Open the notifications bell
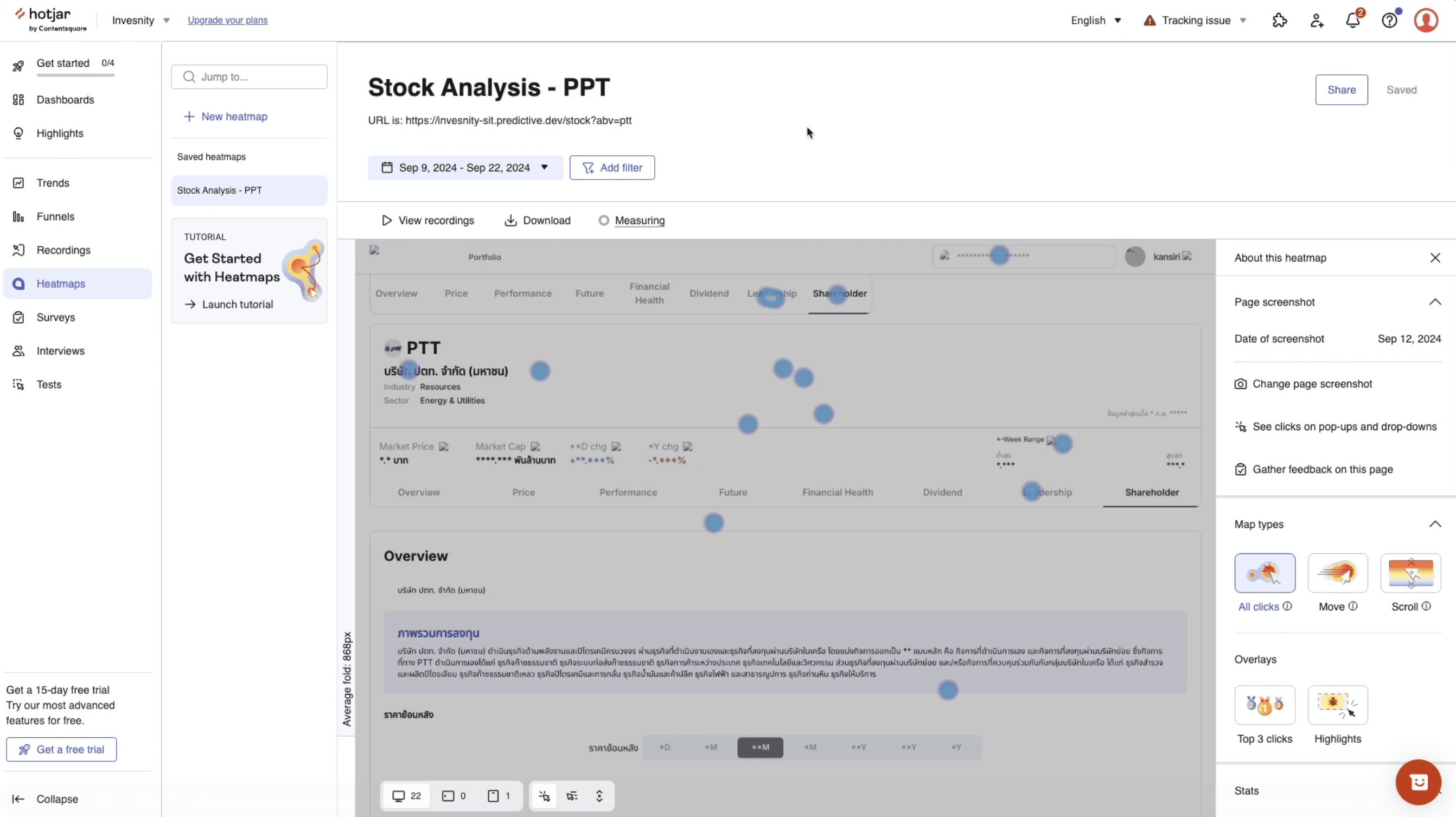The image size is (1456, 817). pyautogui.click(x=1352, y=21)
